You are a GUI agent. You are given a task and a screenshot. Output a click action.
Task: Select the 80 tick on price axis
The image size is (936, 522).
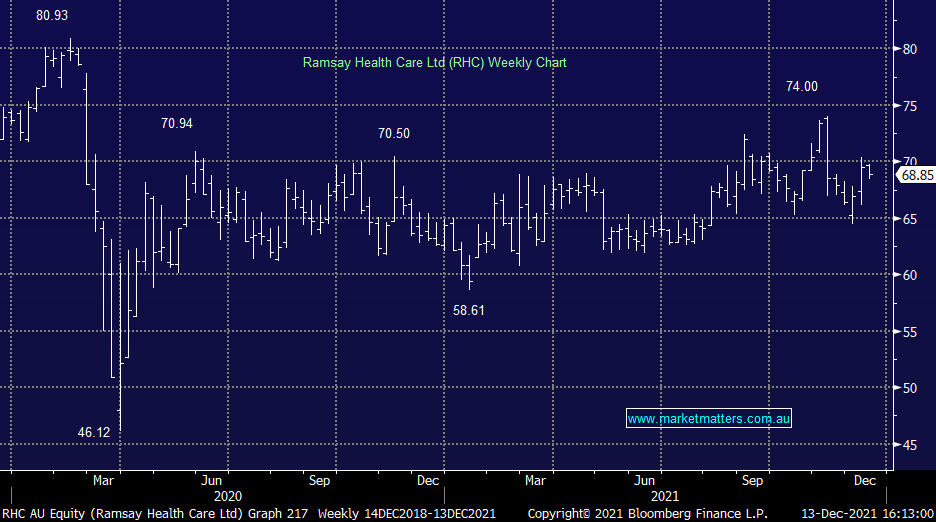coord(909,49)
